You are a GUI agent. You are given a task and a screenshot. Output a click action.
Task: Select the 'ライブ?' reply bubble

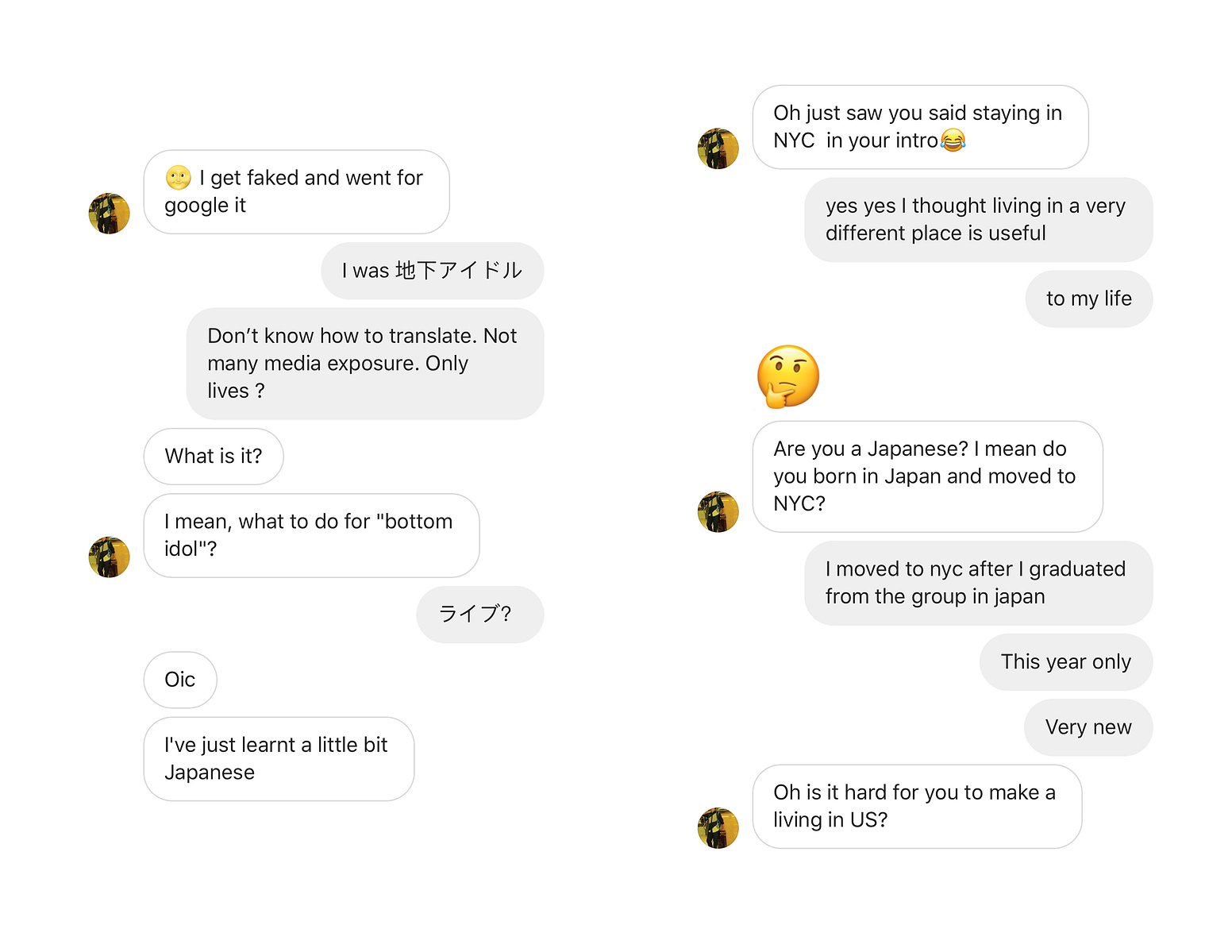coord(480,615)
